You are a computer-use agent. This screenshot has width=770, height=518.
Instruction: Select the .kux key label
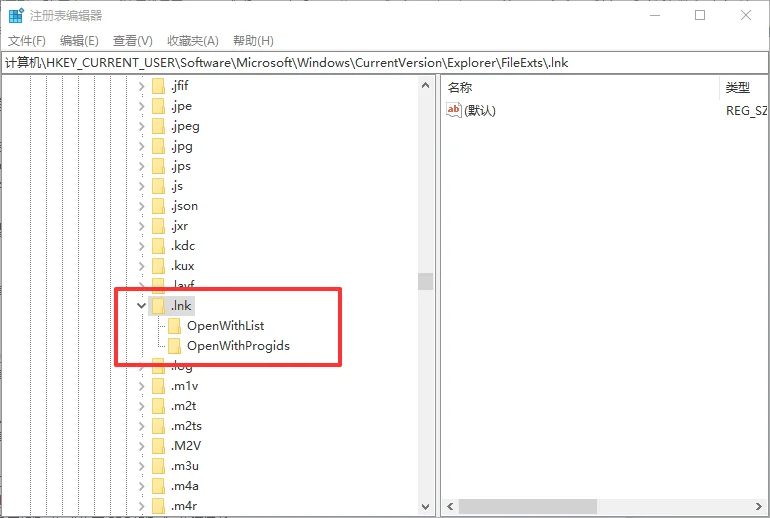click(183, 266)
